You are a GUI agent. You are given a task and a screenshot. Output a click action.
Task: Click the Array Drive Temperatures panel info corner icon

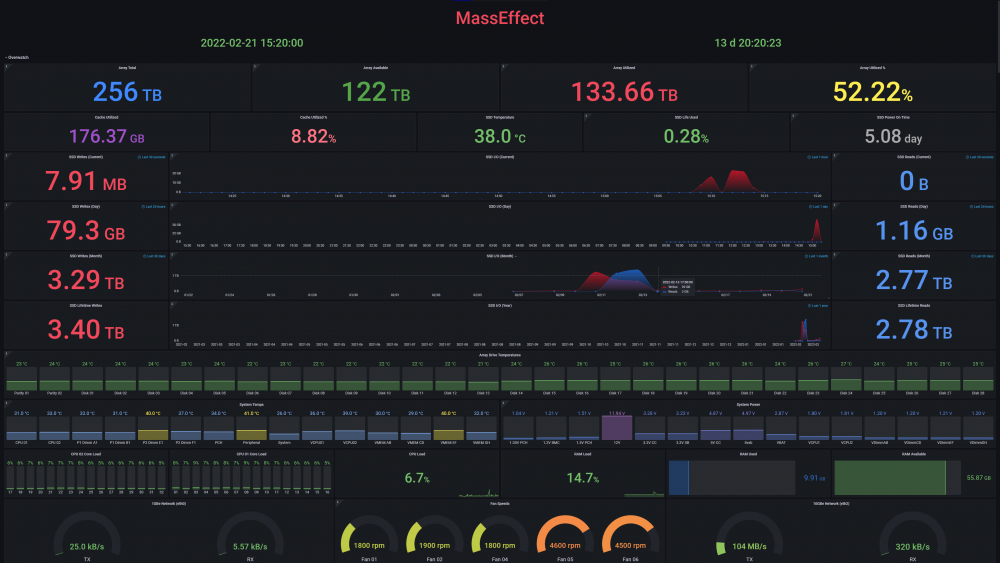tap(7, 353)
